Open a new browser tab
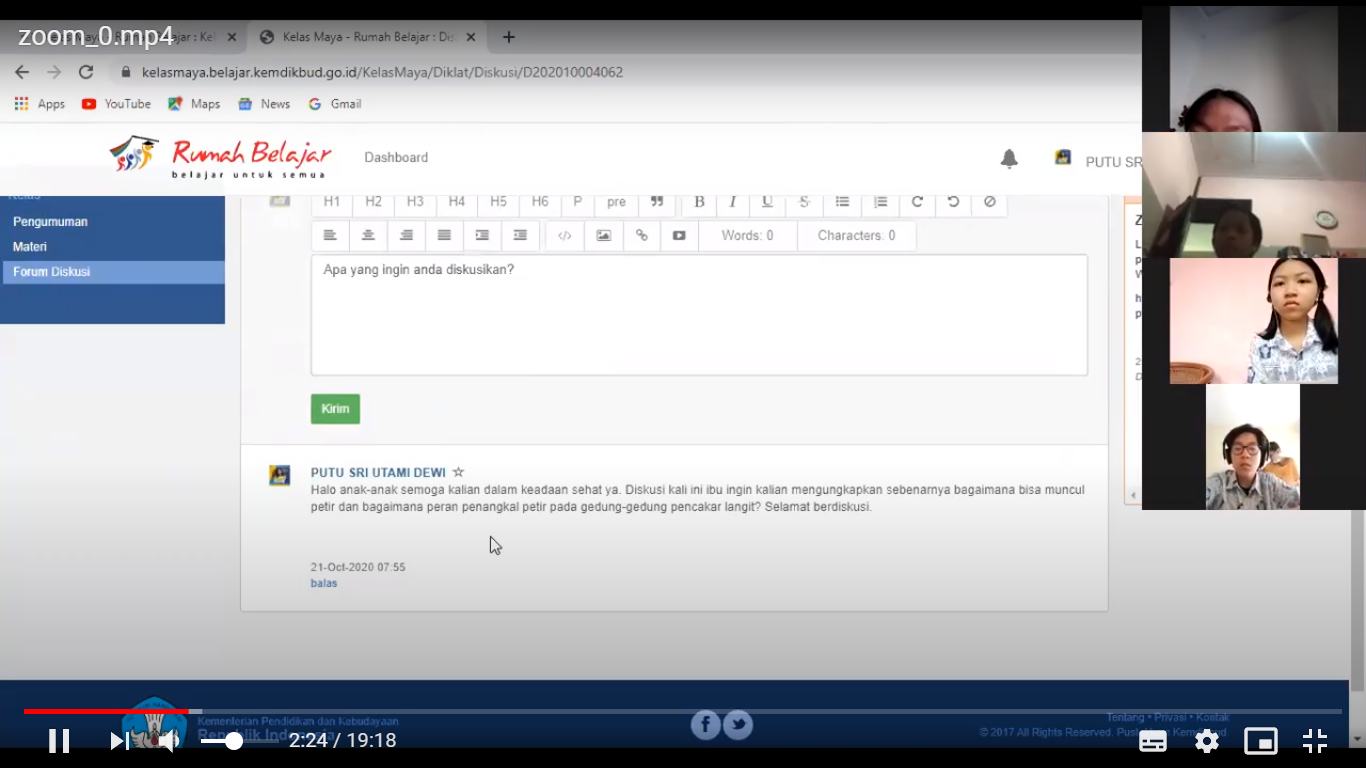The width and height of the screenshot is (1366, 768). 508,37
